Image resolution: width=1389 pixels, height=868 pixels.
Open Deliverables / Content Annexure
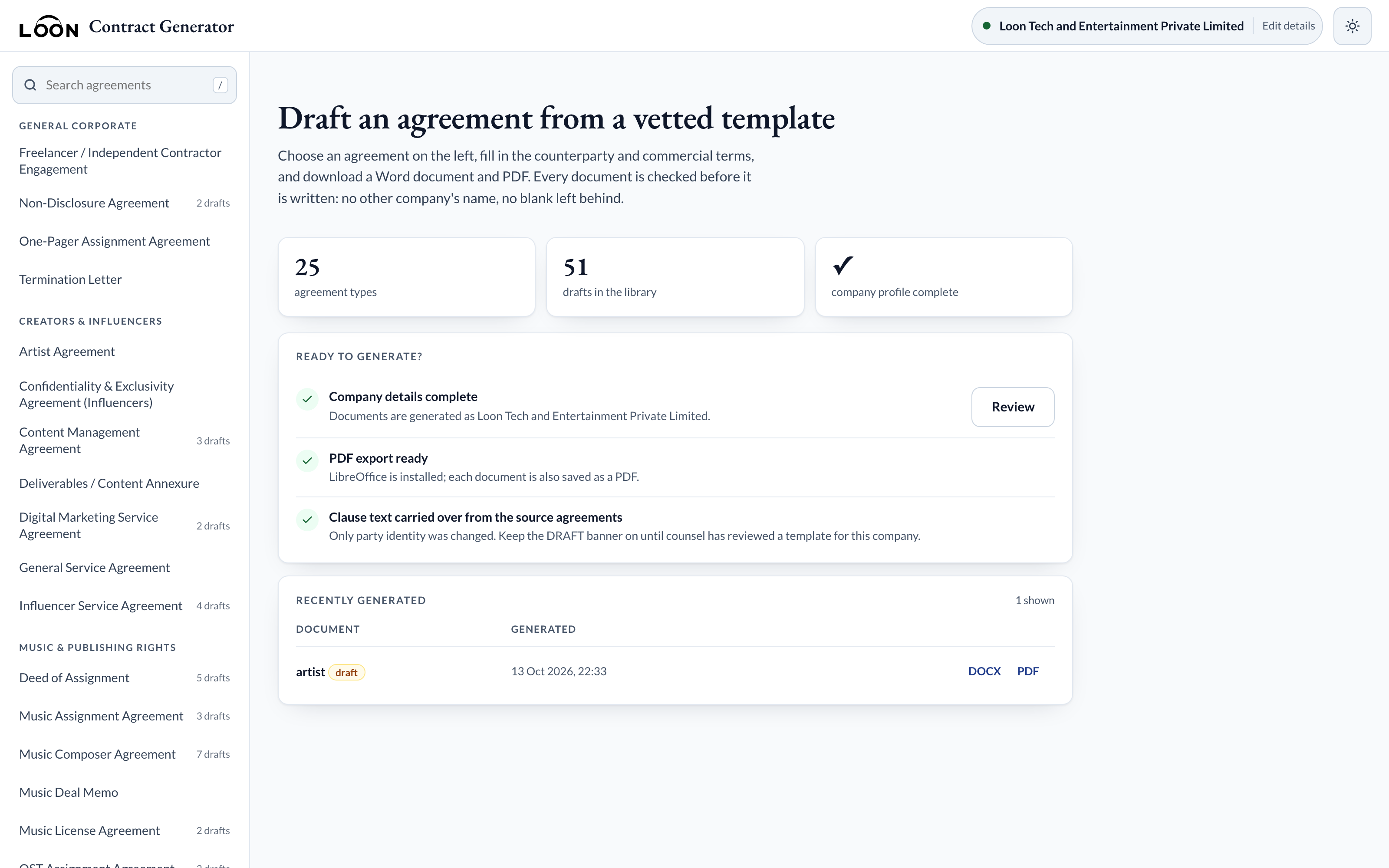(125, 483)
